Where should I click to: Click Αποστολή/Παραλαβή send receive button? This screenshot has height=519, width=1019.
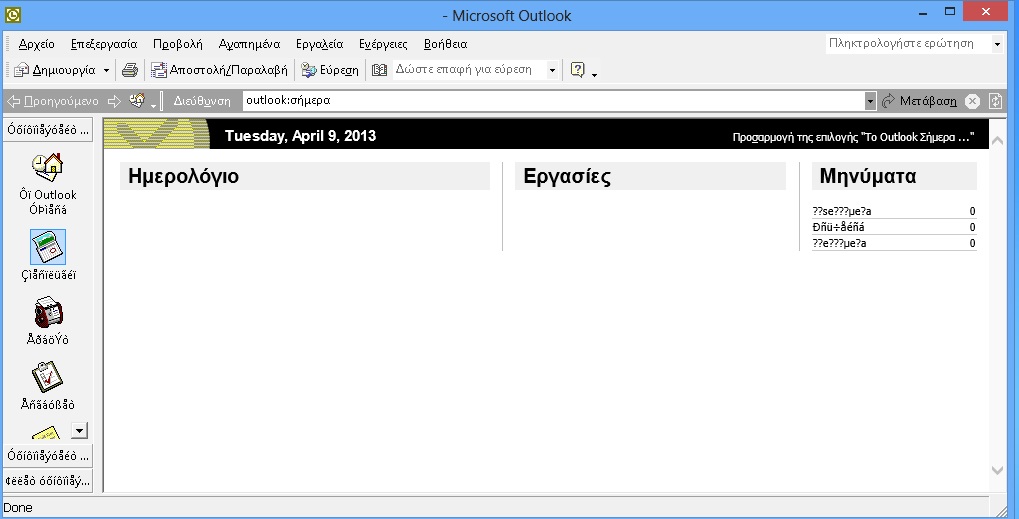(x=219, y=70)
